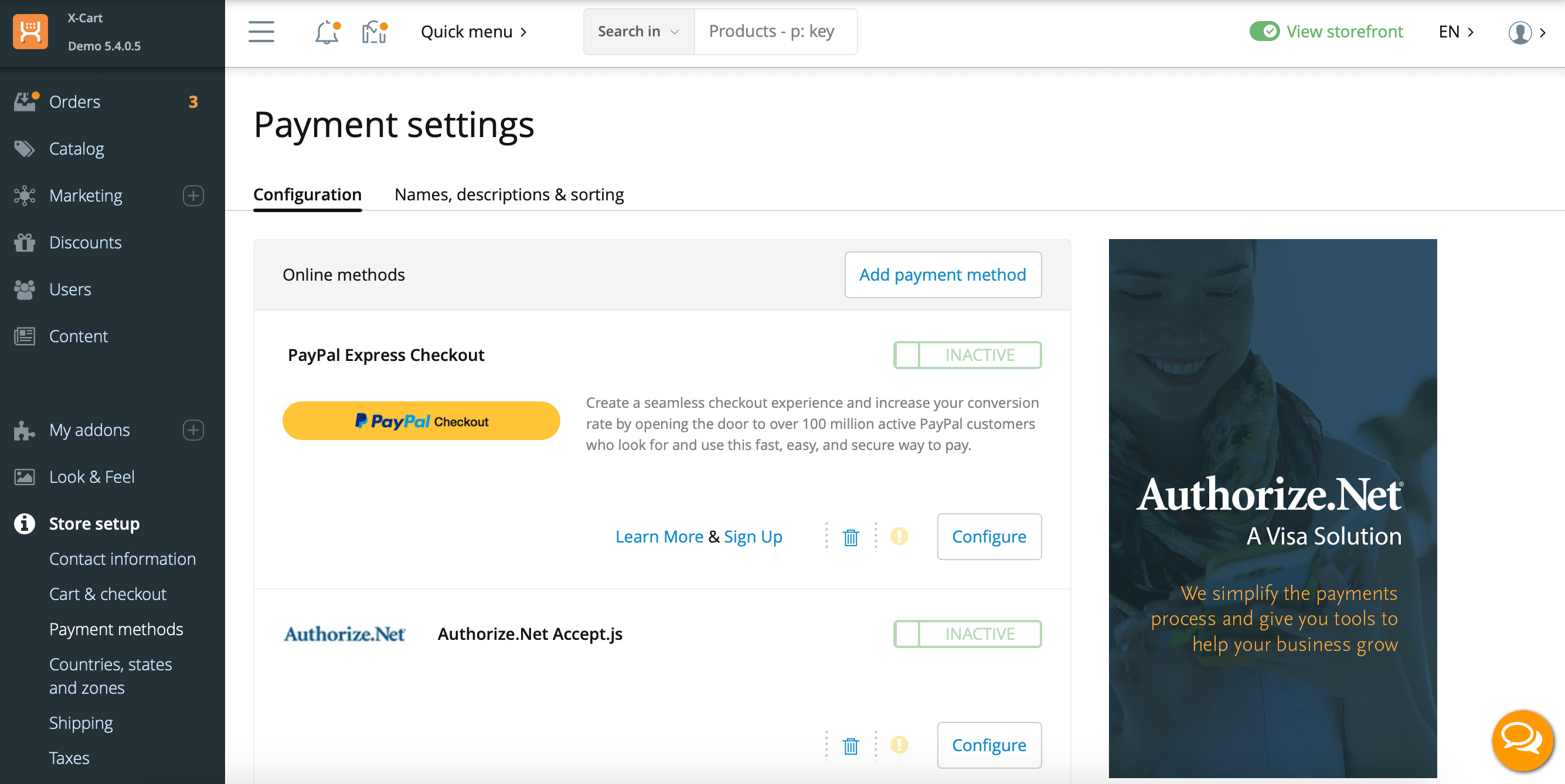Delete PayPal Express Checkout with trash icon
The image size is (1565, 784).
(x=850, y=537)
